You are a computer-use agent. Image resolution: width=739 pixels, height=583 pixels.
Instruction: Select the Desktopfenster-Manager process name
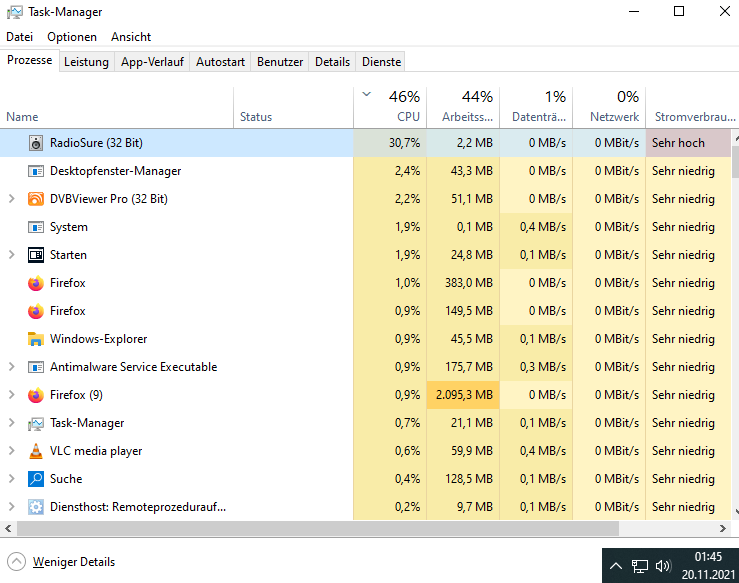115,171
